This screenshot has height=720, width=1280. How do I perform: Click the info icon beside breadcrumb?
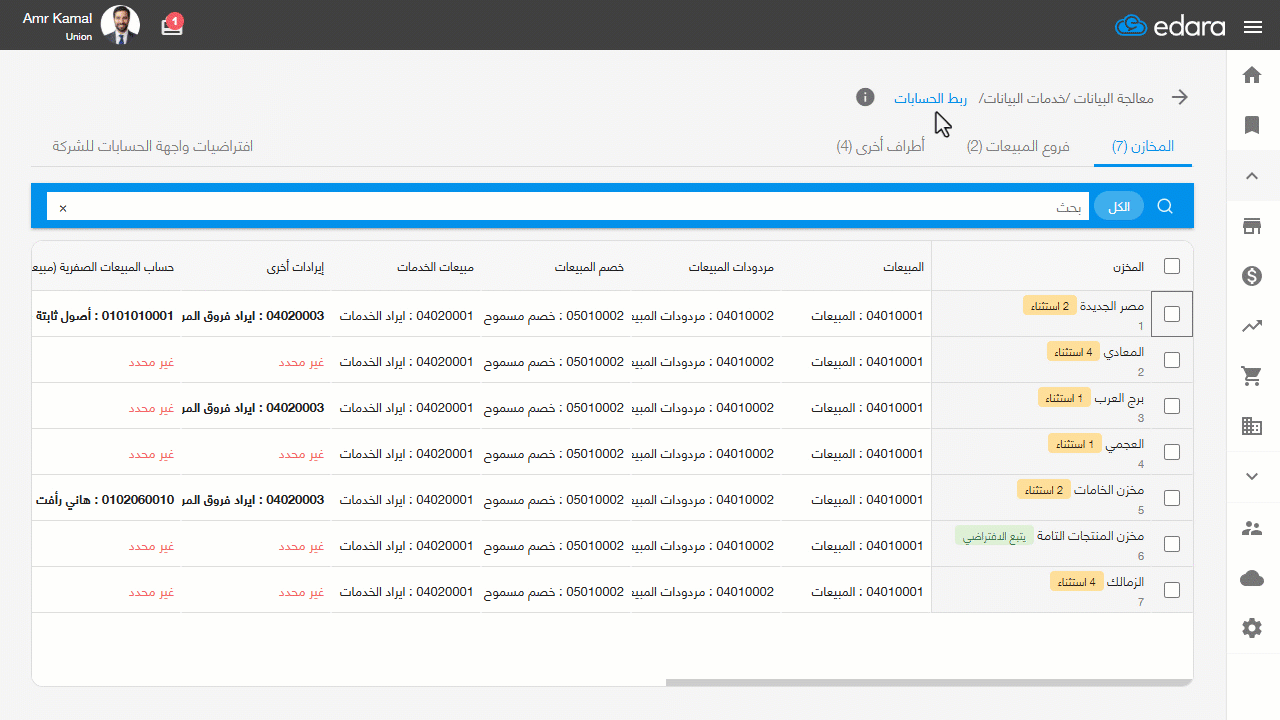[x=866, y=97]
